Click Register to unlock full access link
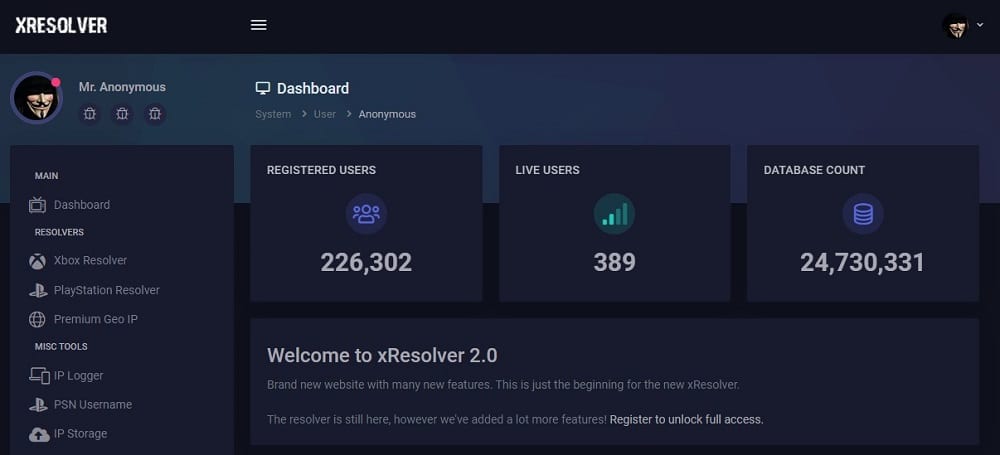The image size is (1000, 455). (x=686, y=419)
